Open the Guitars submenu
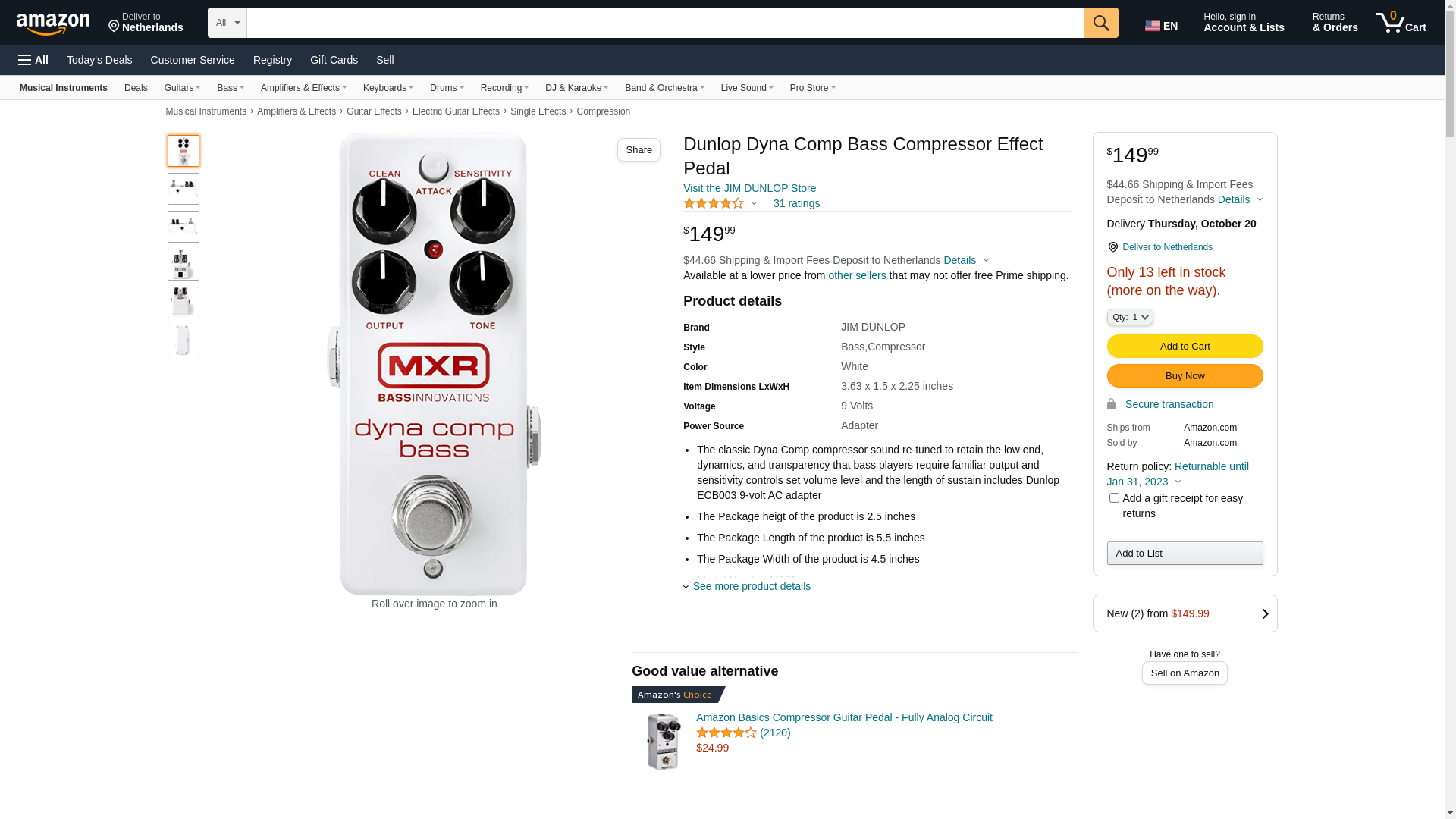The image size is (1456, 819). [x=182, y=88]
